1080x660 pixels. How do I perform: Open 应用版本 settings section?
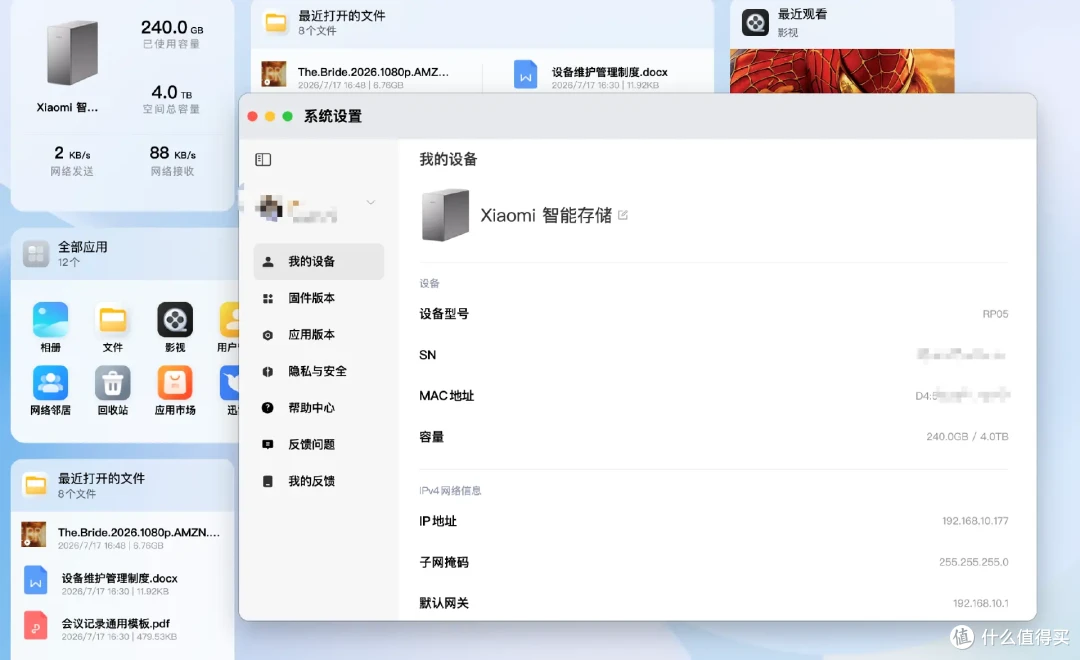[318, 334]
